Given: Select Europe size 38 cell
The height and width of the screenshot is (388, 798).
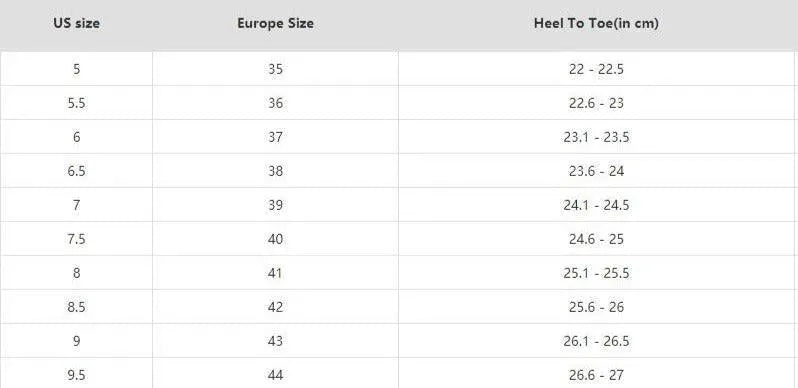Looking at the screenshot, I should tap(275, 171).
